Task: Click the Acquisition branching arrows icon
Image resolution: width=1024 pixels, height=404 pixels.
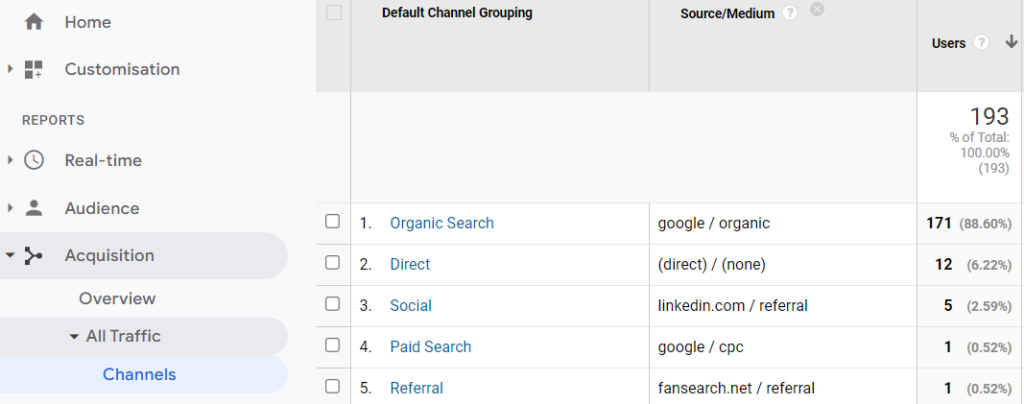Action: 34,256
